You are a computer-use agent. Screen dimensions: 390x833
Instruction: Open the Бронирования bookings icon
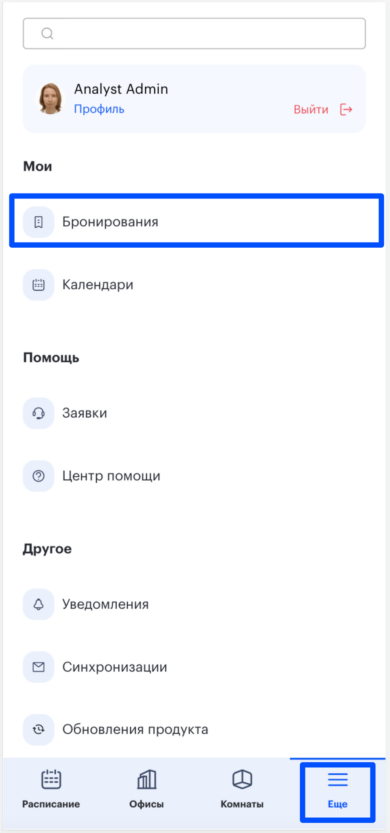(x=38, y=222)
